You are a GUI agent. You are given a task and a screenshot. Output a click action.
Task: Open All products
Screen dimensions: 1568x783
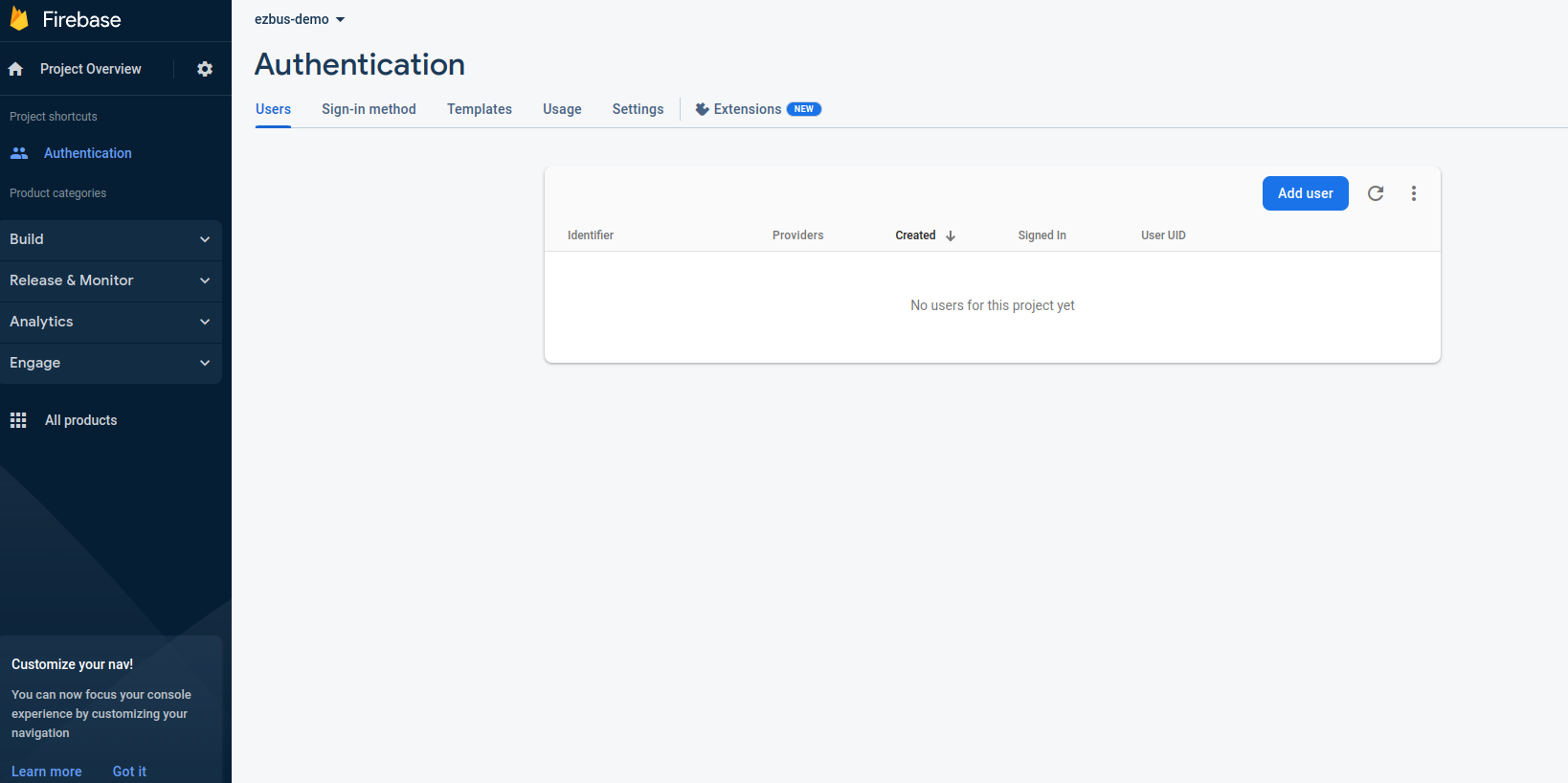pos(81,420)
